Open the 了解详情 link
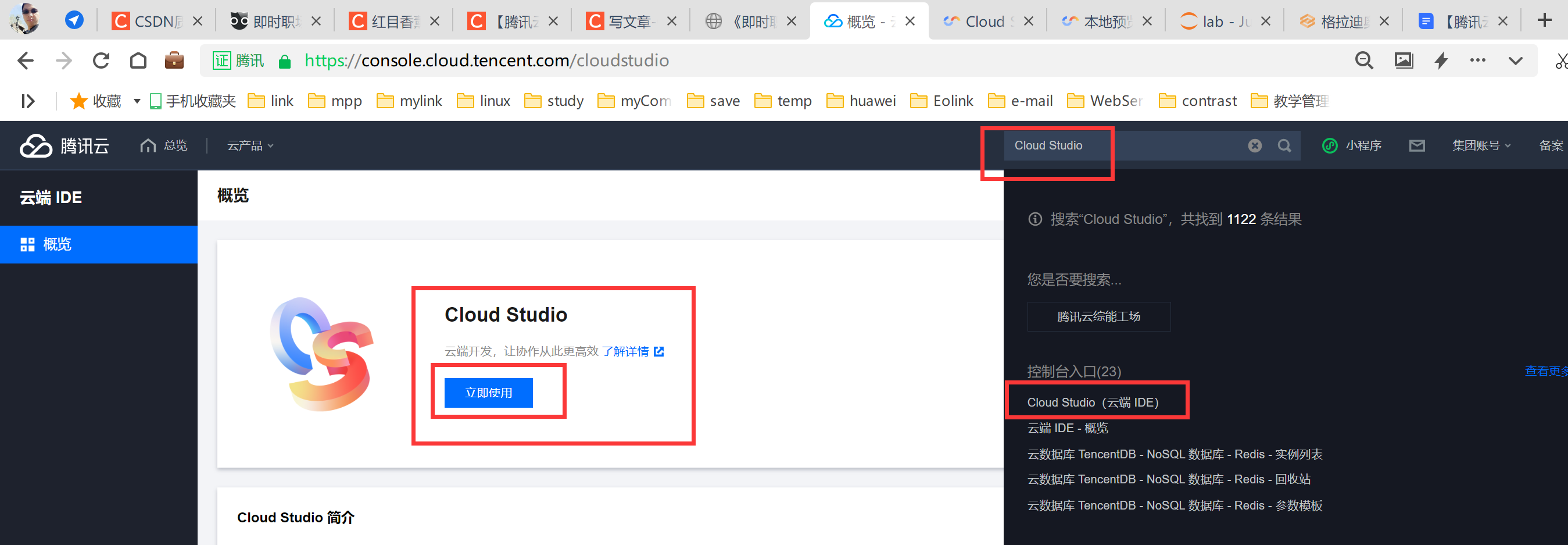The height and width of the screenshot is (545, 1568). tap(632, 351)
